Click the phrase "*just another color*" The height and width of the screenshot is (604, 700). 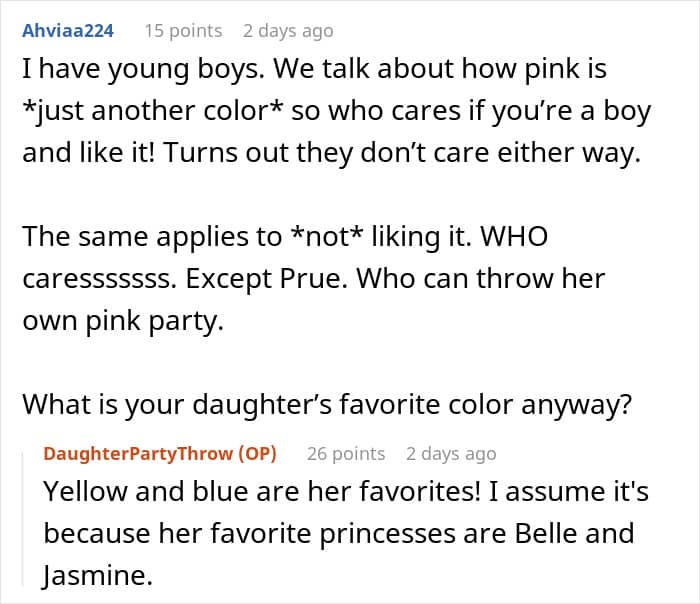click(x=153, y=111)
